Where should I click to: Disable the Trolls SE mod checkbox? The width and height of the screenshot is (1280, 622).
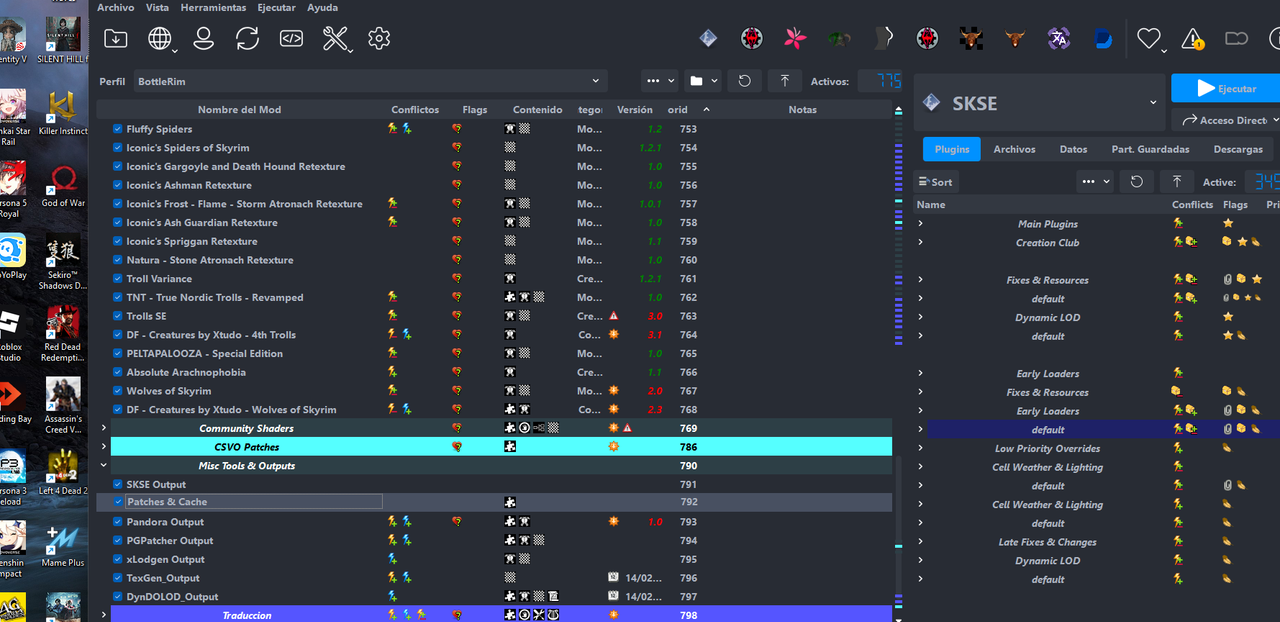tap(118, 316)
